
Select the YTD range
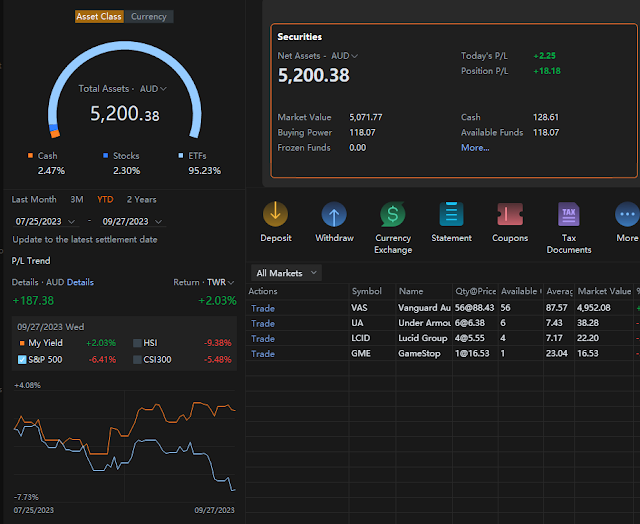(105, 200)
